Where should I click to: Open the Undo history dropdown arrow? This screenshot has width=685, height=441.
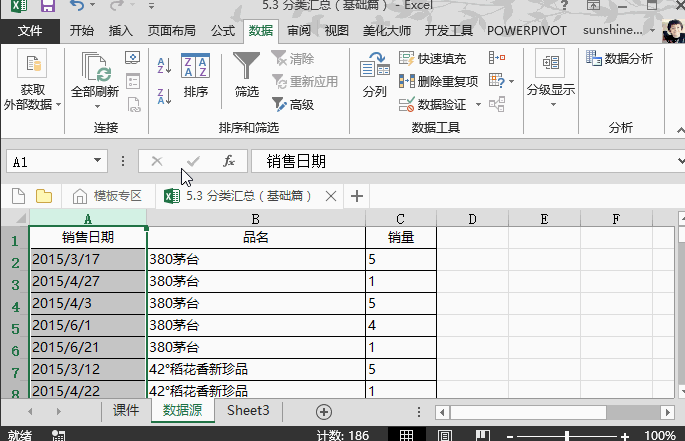pyautogui.click(x=92, y=5)
